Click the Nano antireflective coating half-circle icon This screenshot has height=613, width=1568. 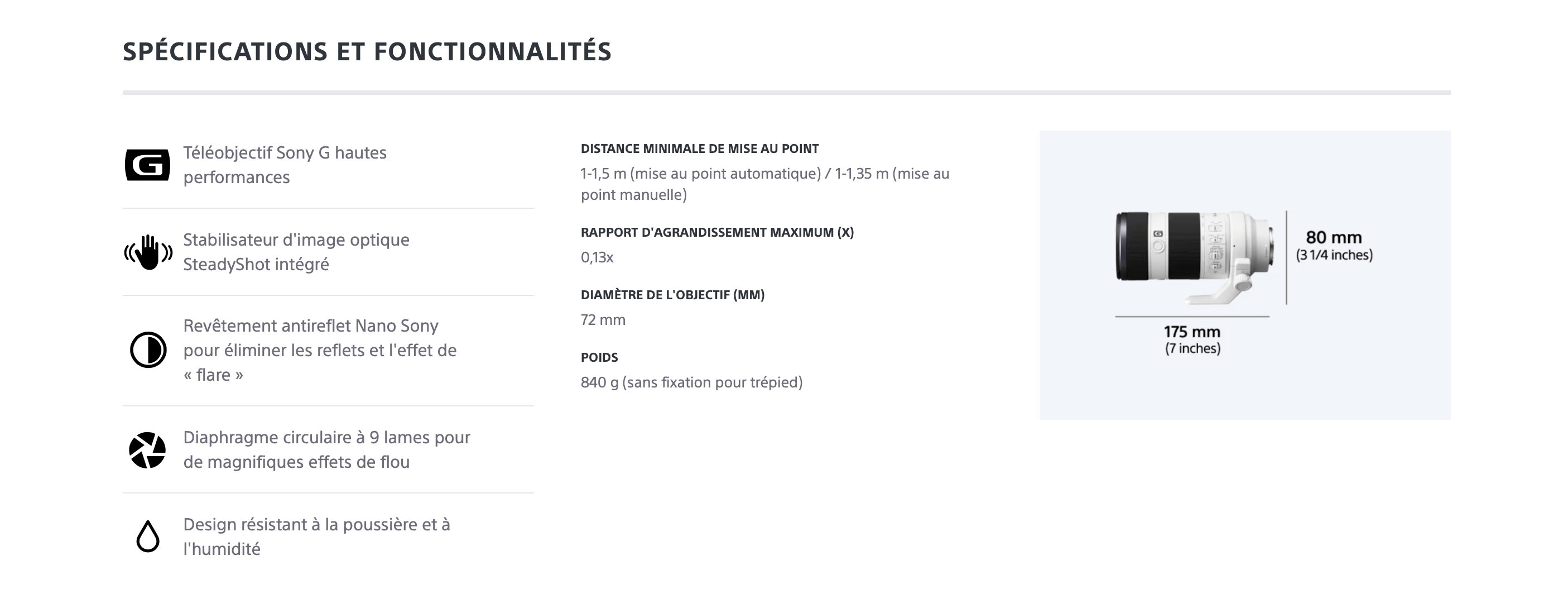click(x=148, y=350)
